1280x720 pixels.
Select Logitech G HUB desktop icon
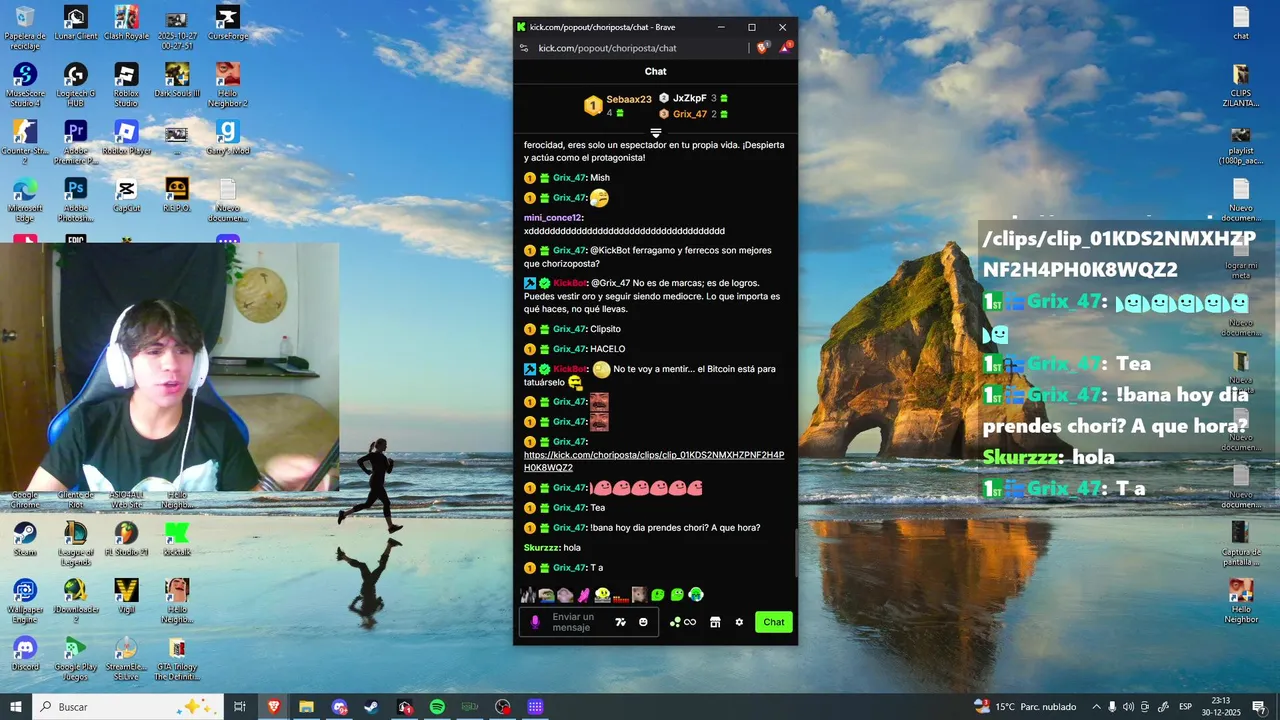75,84
